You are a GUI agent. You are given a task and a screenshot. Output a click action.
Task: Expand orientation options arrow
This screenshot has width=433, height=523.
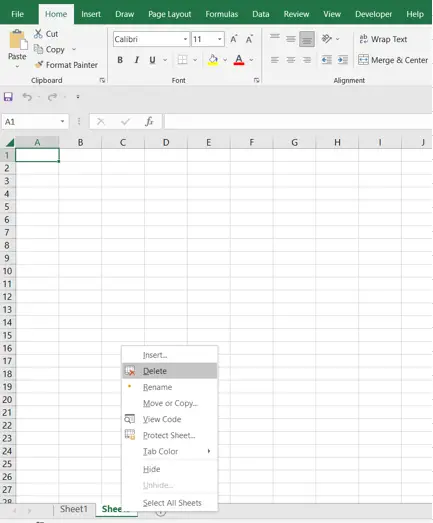click(x=338, y=39)
